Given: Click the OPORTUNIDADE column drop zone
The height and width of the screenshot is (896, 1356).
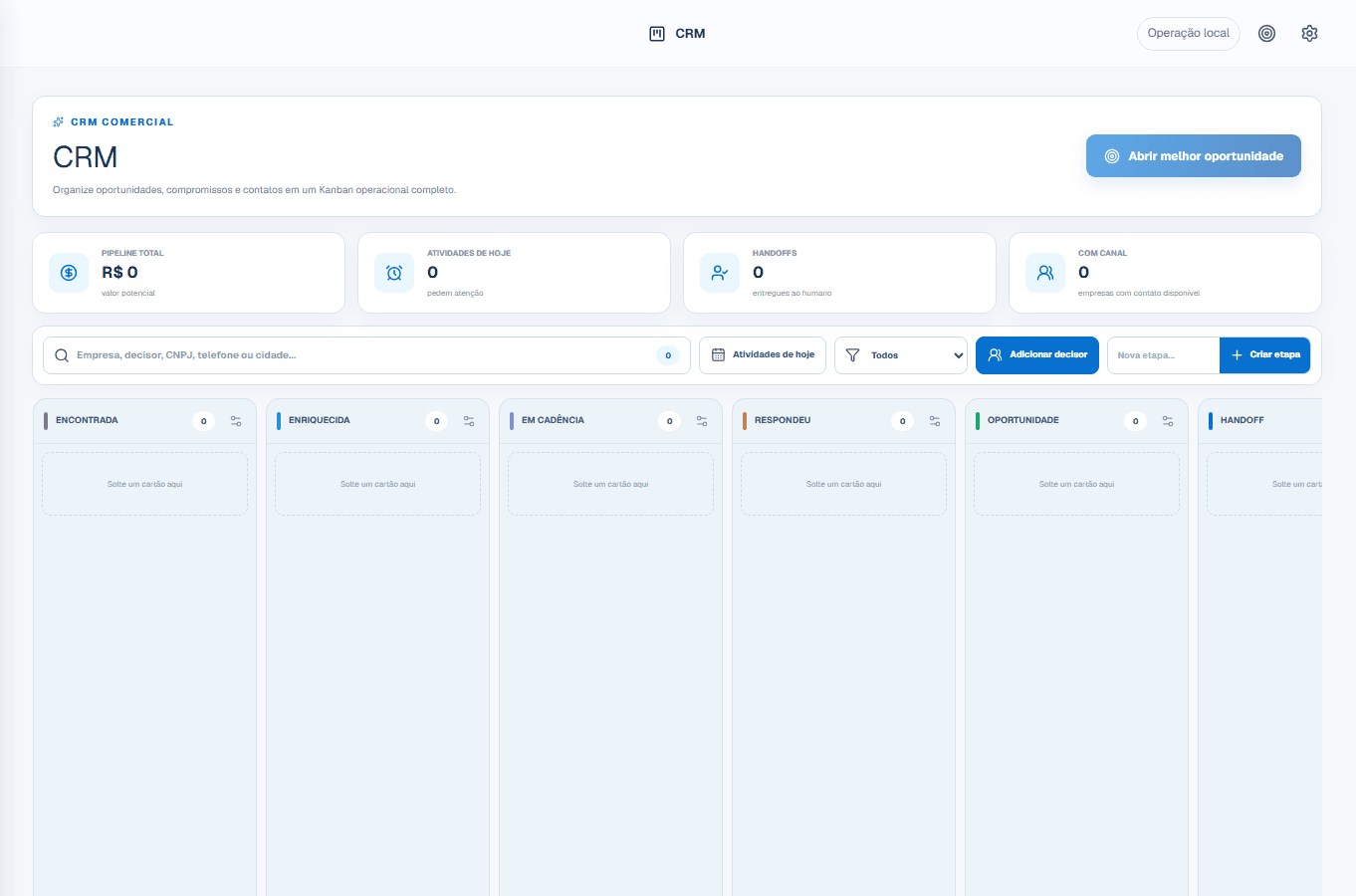Looking at the screenshot, I should 1077,484.
